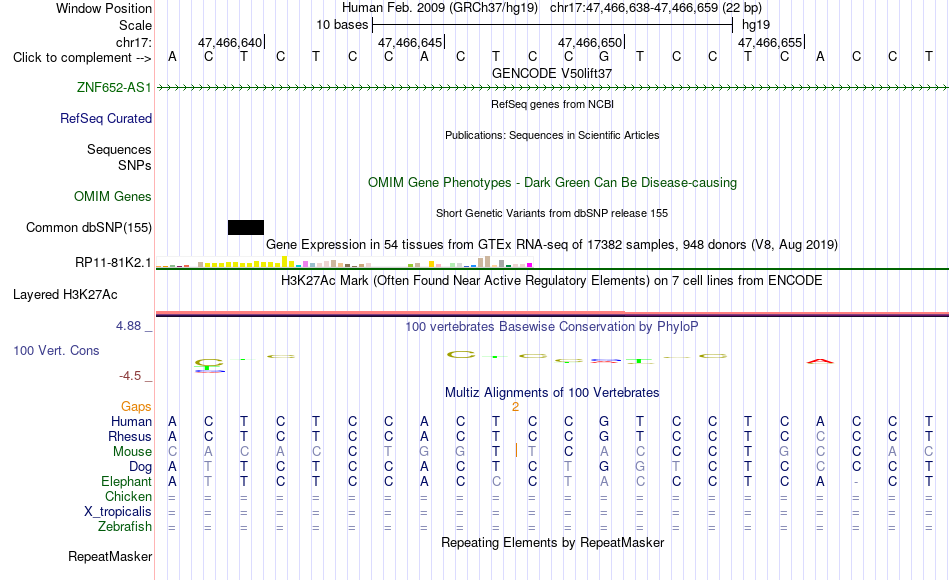Click 'Multiz Alignments of 100 Vertebrates' title
The height and width of the screenshot is (580, 950).
(x=552, y=392)
